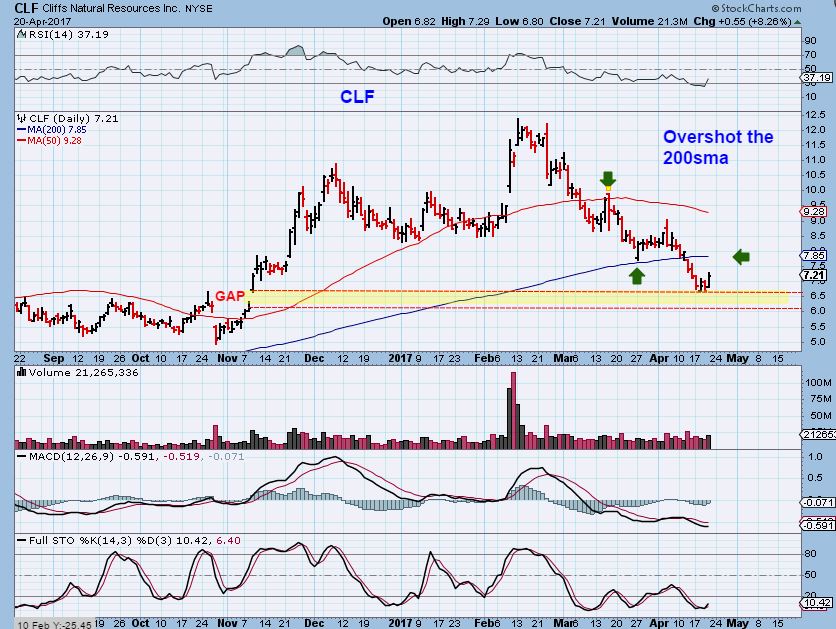
Task: Click the black line marker before Full STO label
Action: [22, 541]
